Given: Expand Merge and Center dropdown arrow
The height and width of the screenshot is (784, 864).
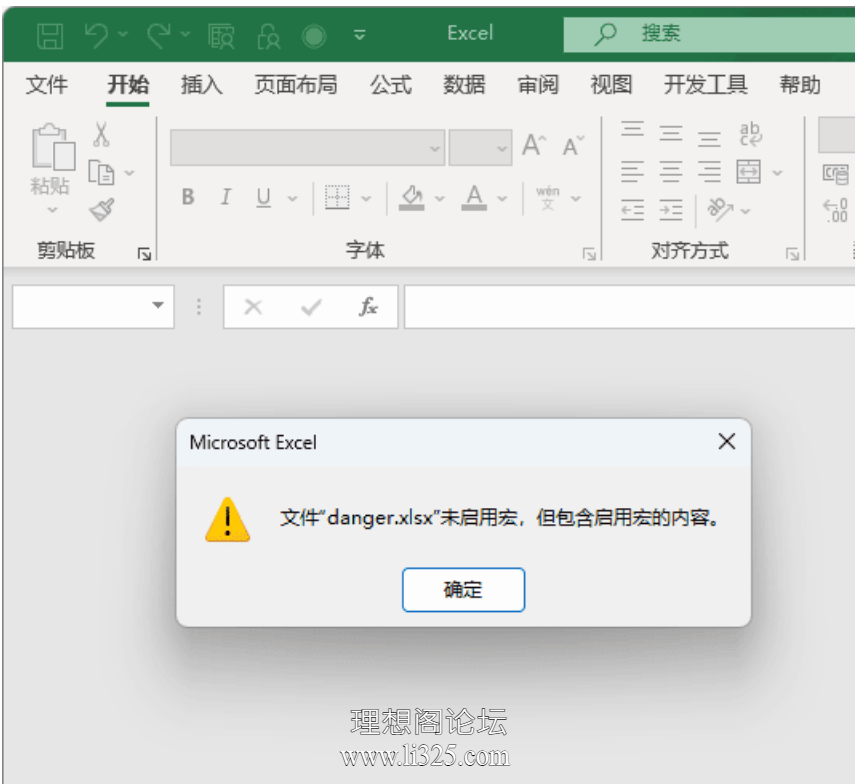Looking at the screenshot, I should coord(777,173).
